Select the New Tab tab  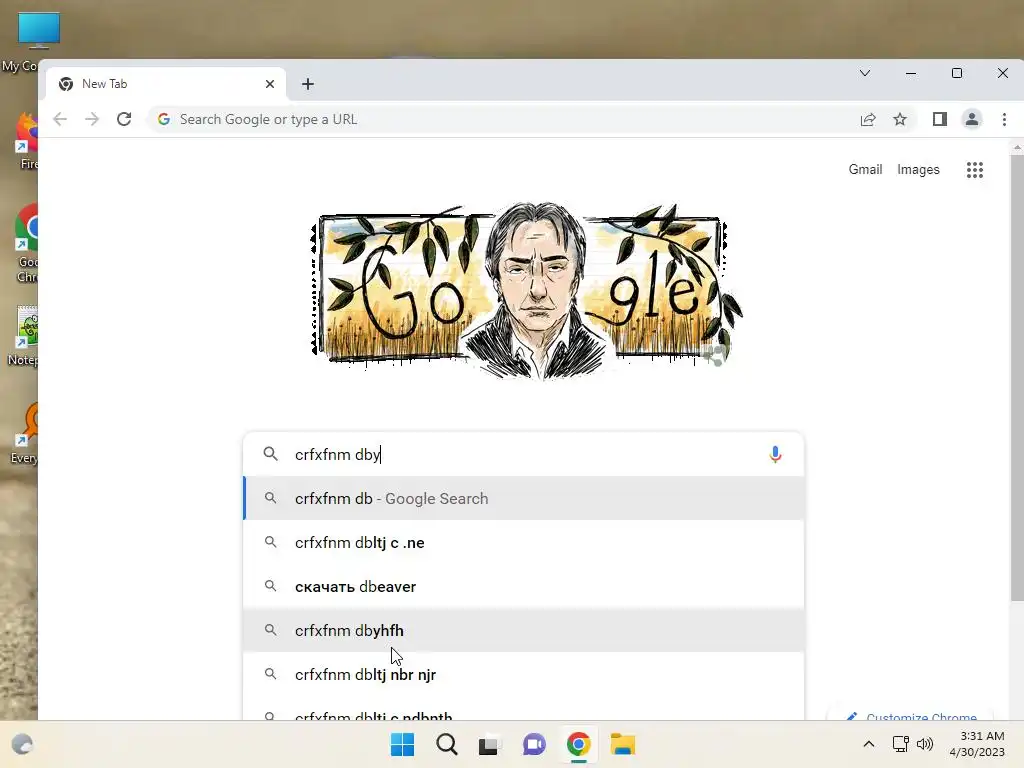(x=166, y=84)
